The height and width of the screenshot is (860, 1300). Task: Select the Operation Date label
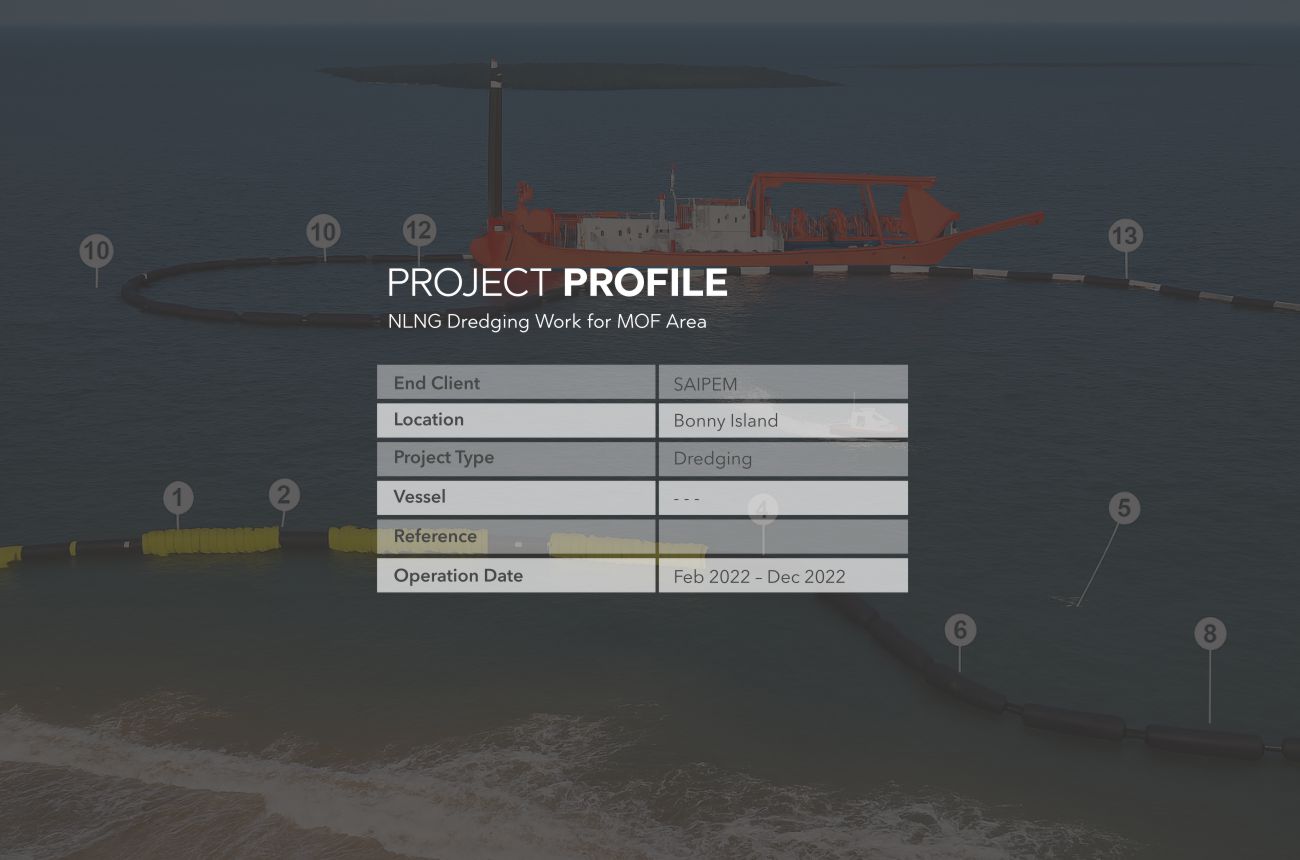click(516, 575)
